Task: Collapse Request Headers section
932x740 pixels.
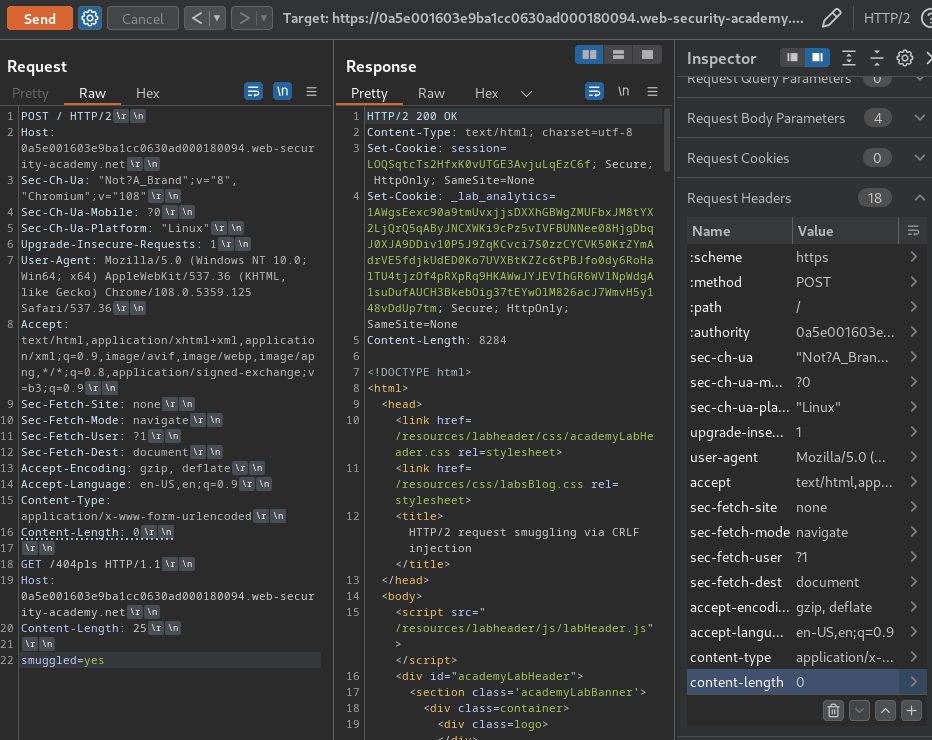Action: point(920,198)
